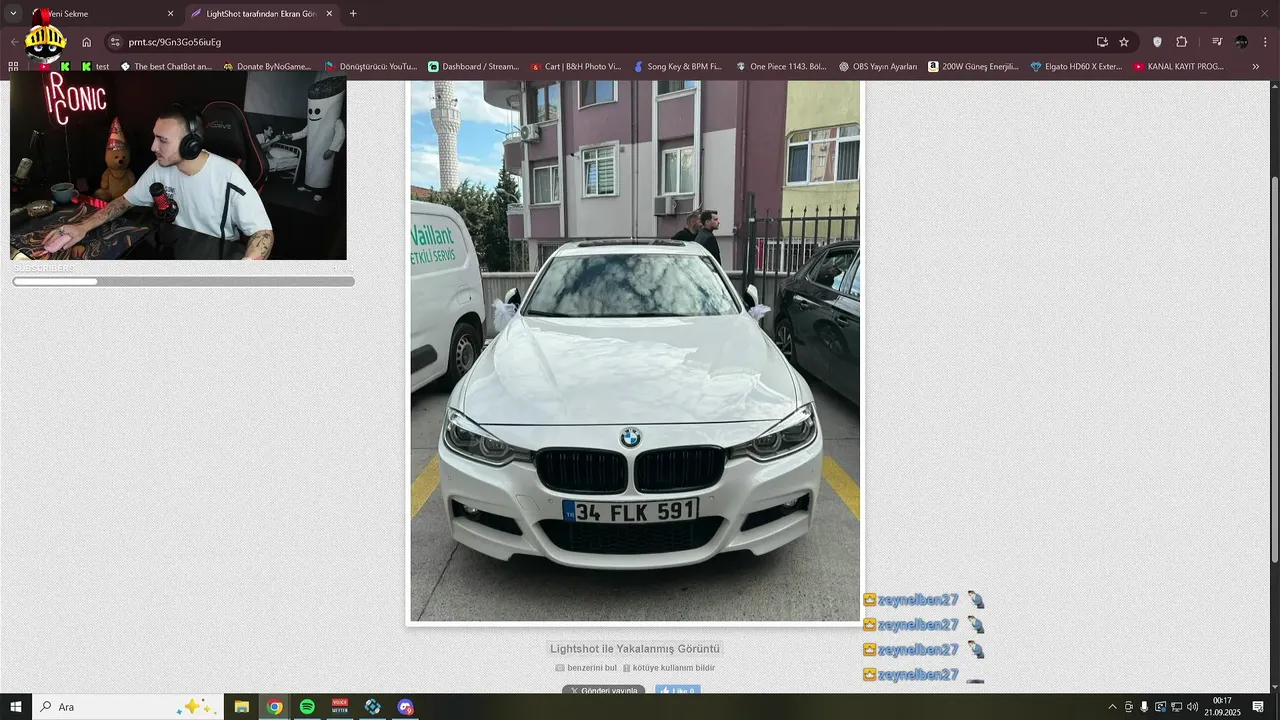This screenshot has width=1280, height=720.
Task: Show more bookmarks with the chevron
Action: click(x=1256, y=67)
